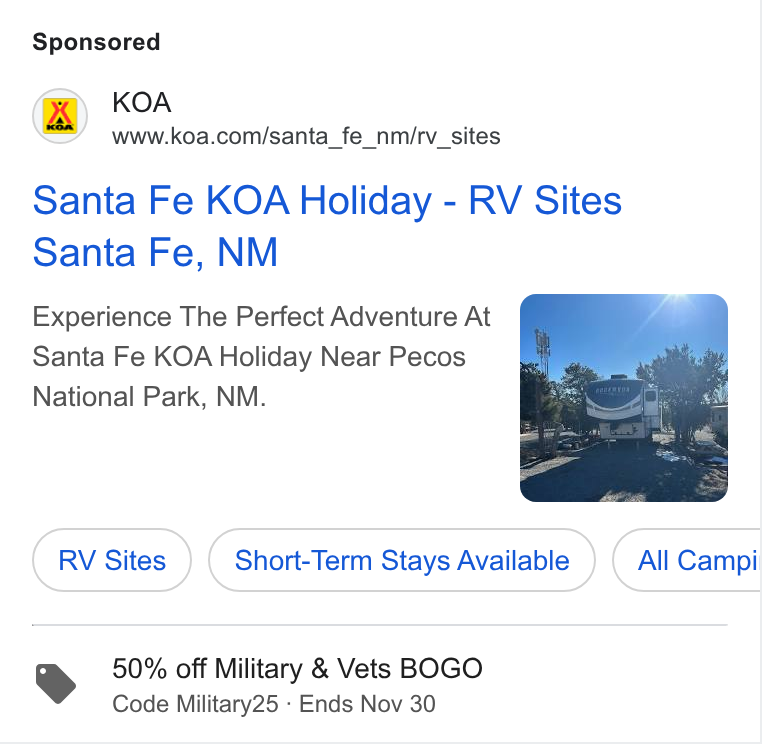
Task: Click the Experience The Perfect Adventure description
Action: point(261,357)
